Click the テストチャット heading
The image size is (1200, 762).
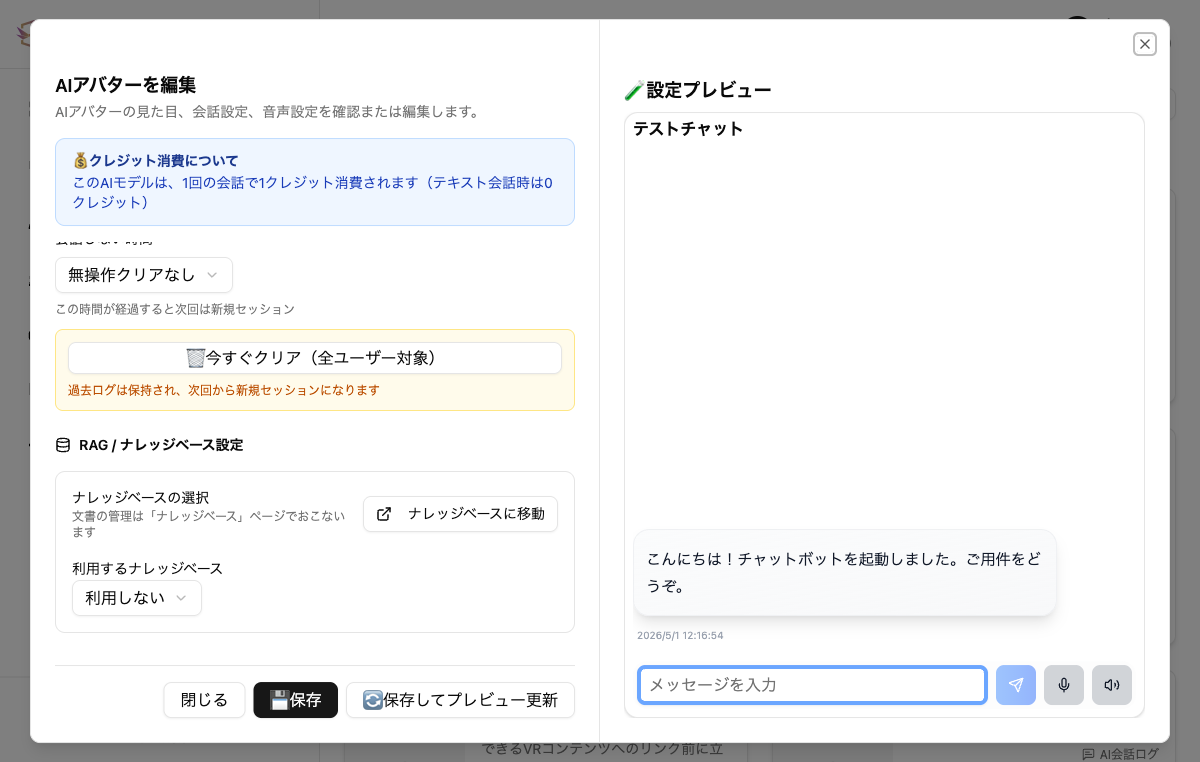click(688, 128)
